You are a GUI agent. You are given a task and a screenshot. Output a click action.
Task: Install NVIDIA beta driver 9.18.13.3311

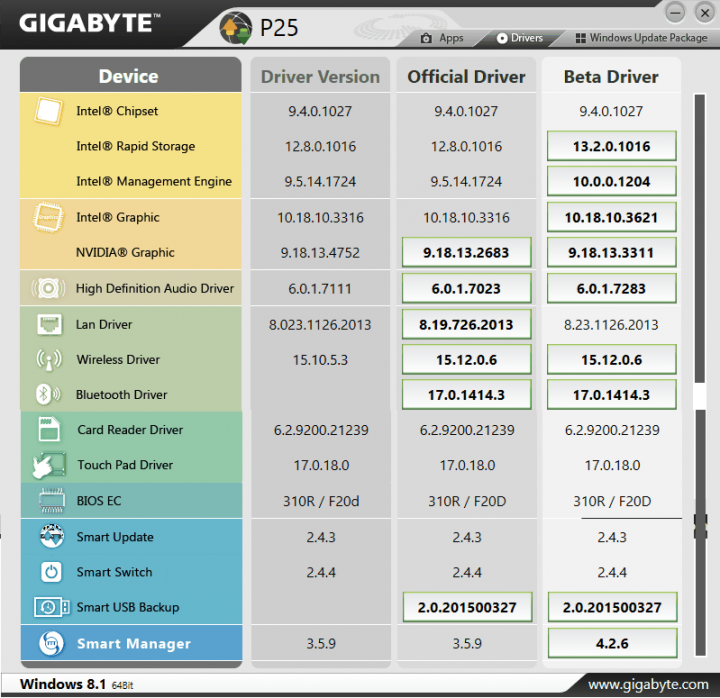(611, 253)
